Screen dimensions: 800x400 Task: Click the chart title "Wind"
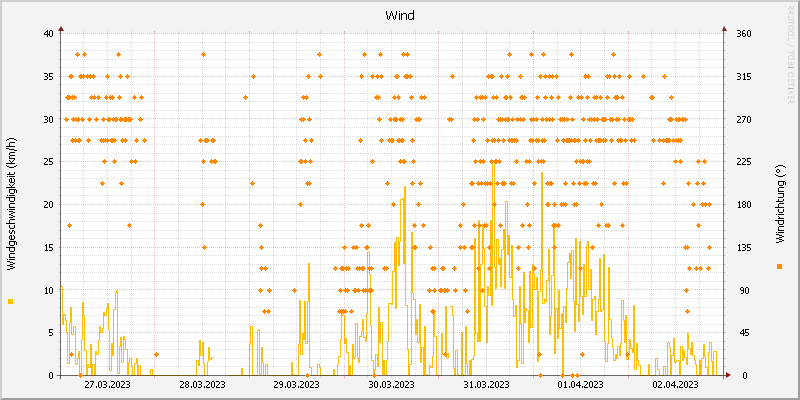click(399, 16)
